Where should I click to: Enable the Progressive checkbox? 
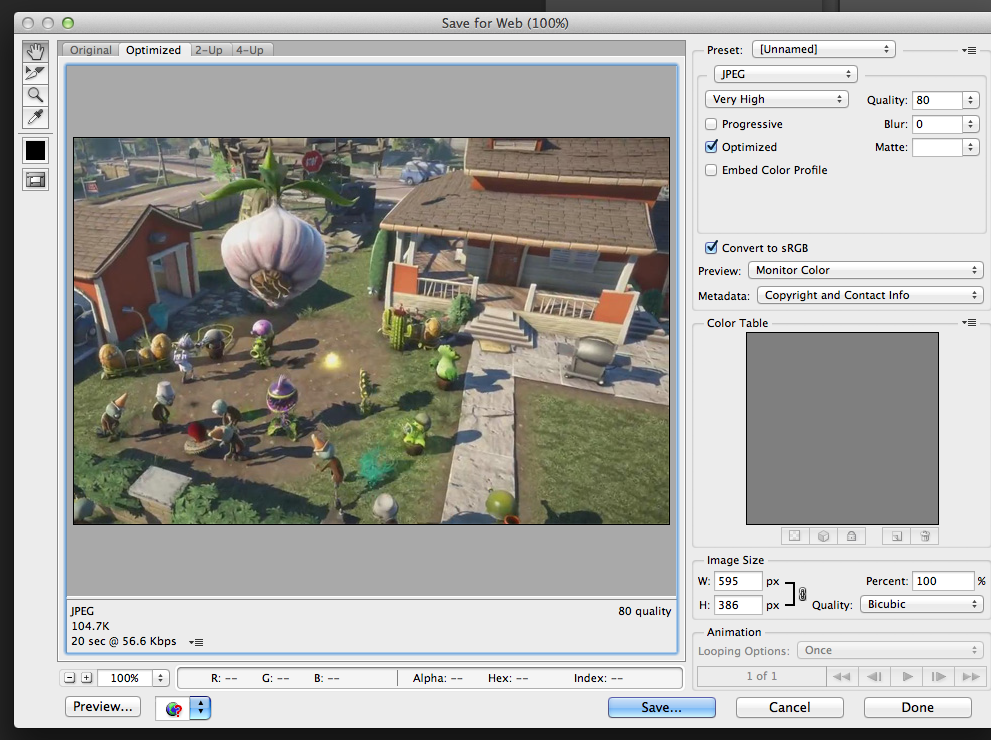coord(711,124)
